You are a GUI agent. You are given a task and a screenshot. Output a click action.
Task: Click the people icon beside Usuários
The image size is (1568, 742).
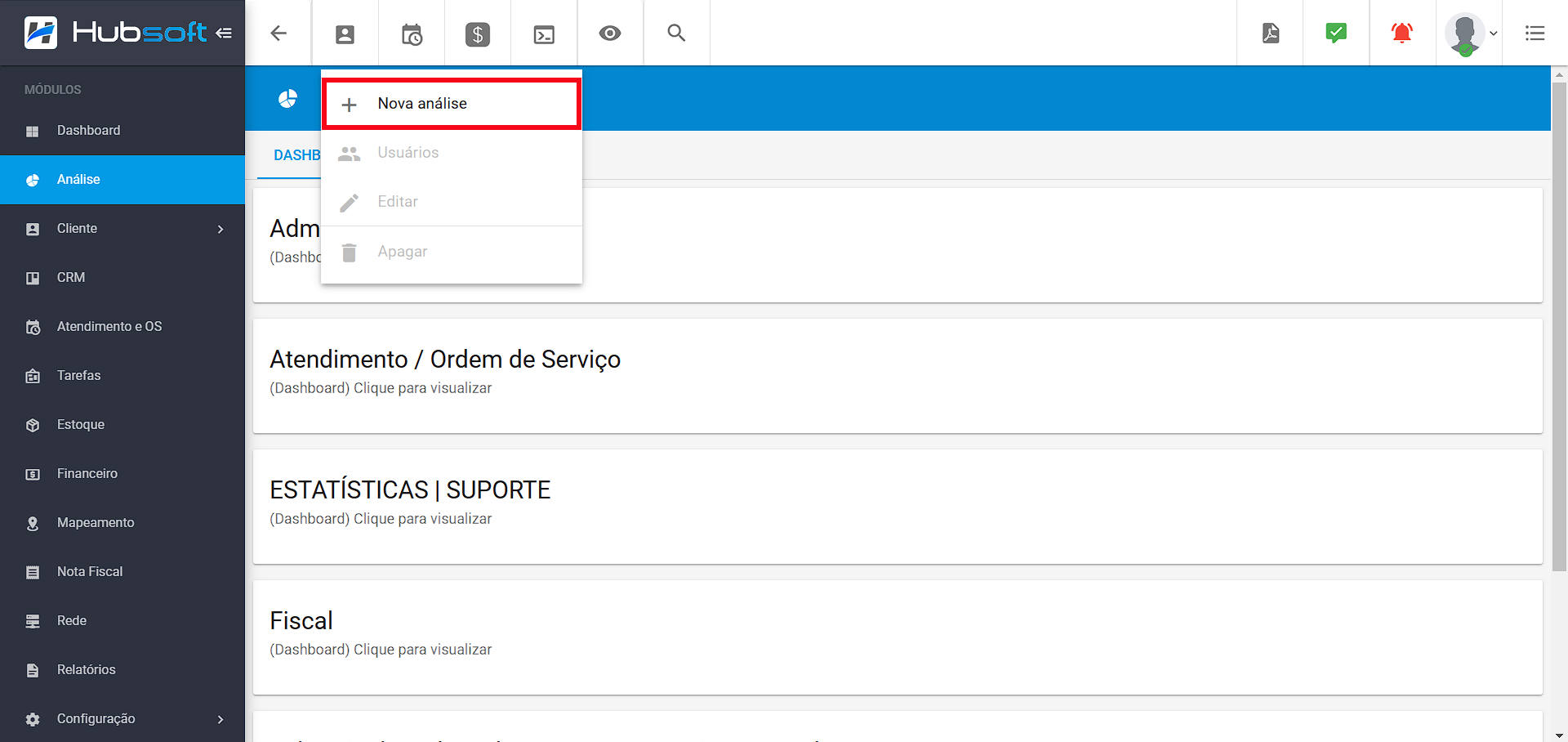[350, 154]
